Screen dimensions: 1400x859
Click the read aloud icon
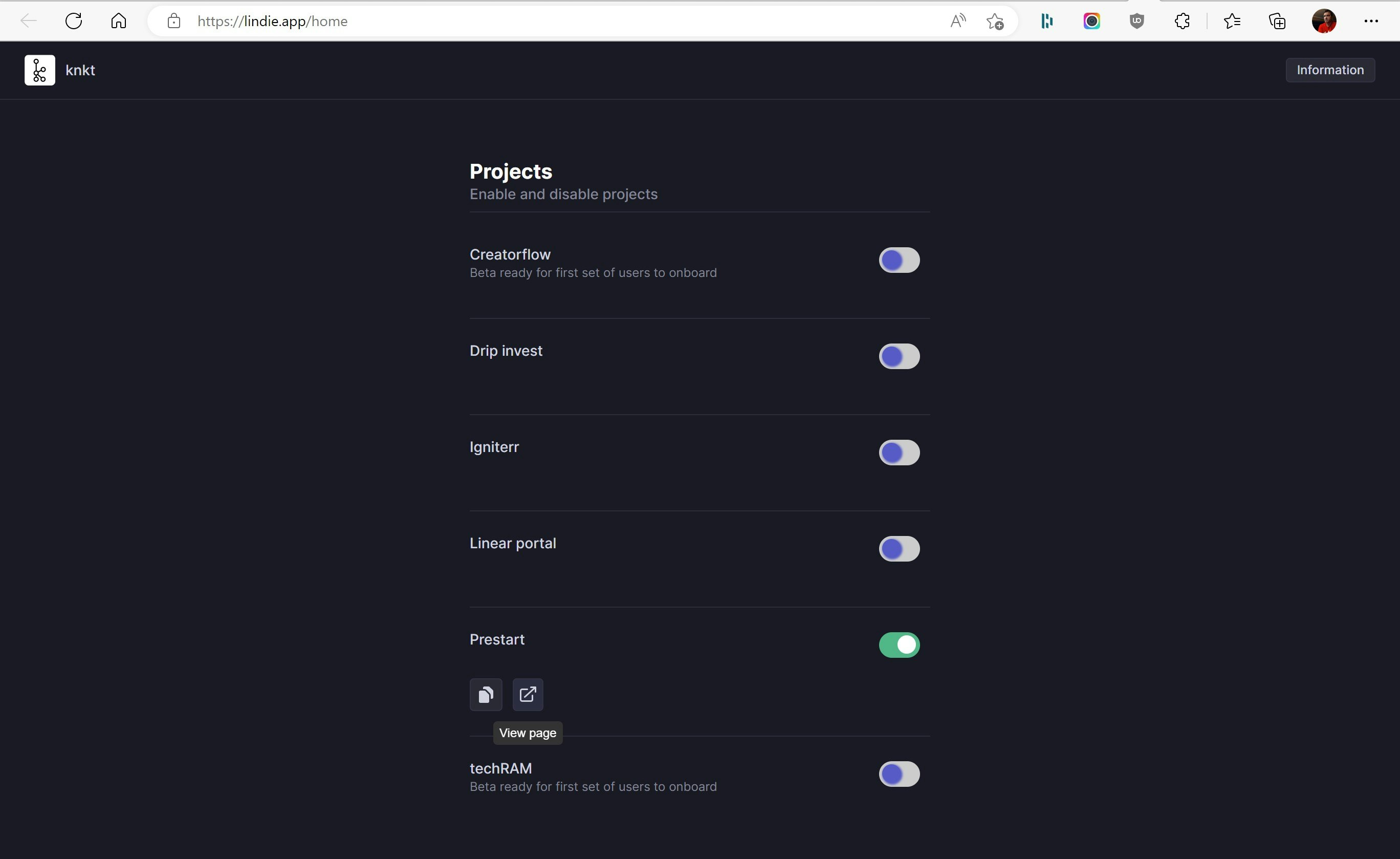tap(958, 21)
